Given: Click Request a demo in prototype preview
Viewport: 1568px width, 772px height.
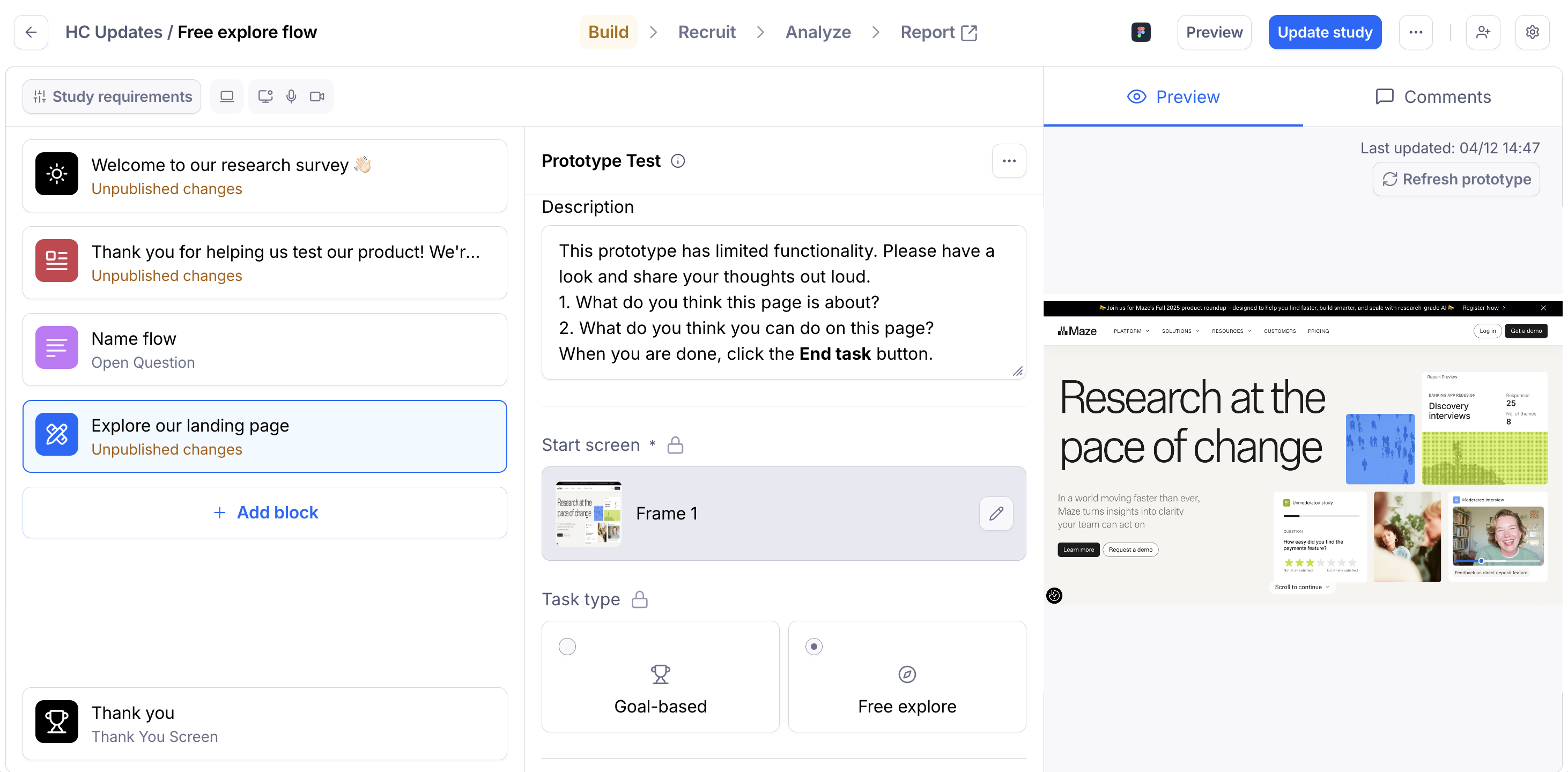Looking at the screenshot, I should pyautogui.click(x=1130, y=550).
